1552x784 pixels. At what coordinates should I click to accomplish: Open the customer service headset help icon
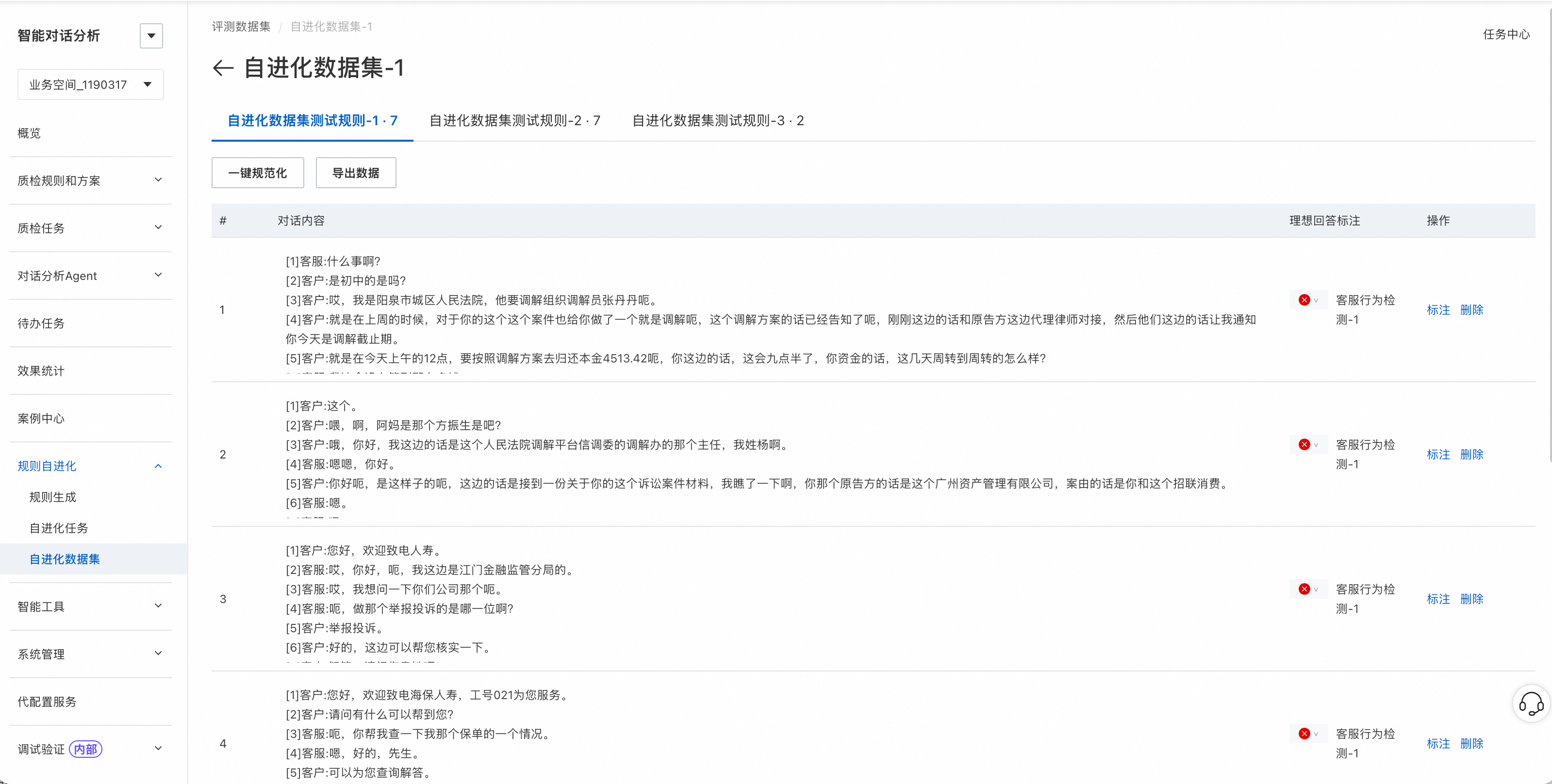click(1531, 703)
